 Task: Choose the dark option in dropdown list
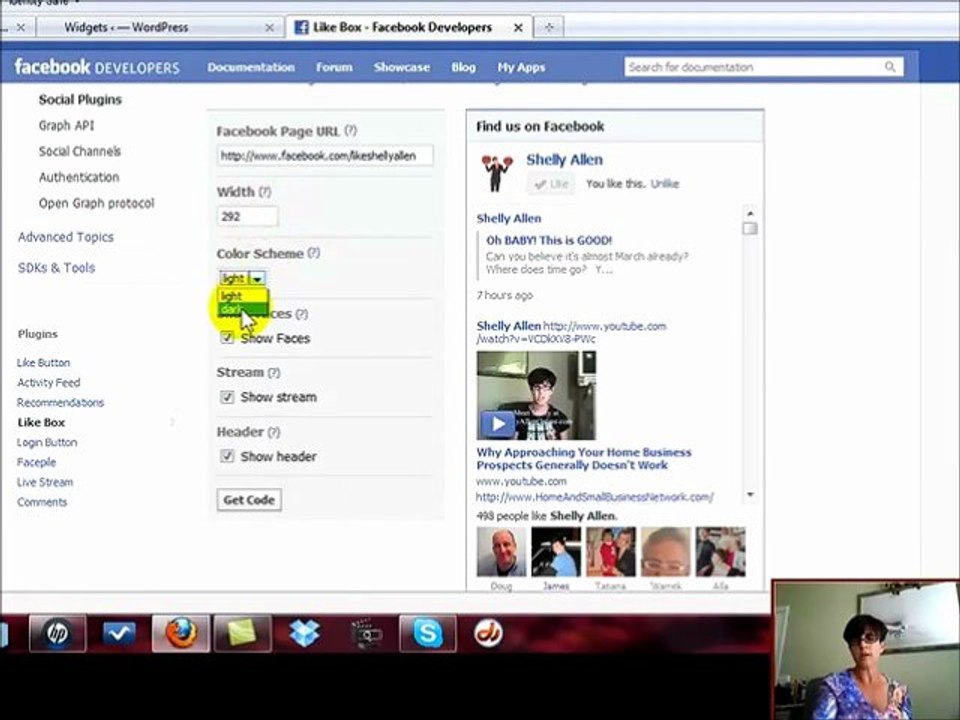click(243, 309)
